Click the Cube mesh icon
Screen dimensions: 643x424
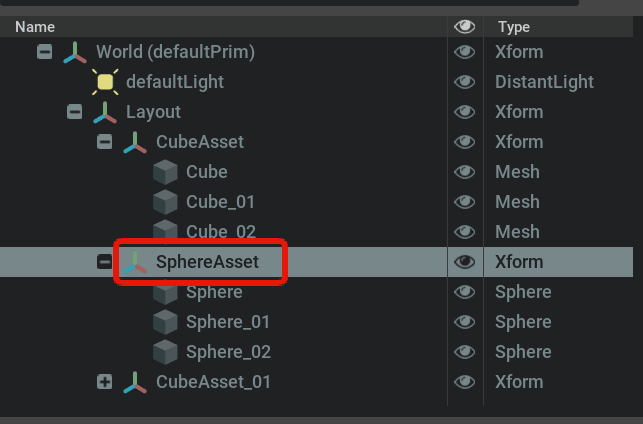coord(165,172)
